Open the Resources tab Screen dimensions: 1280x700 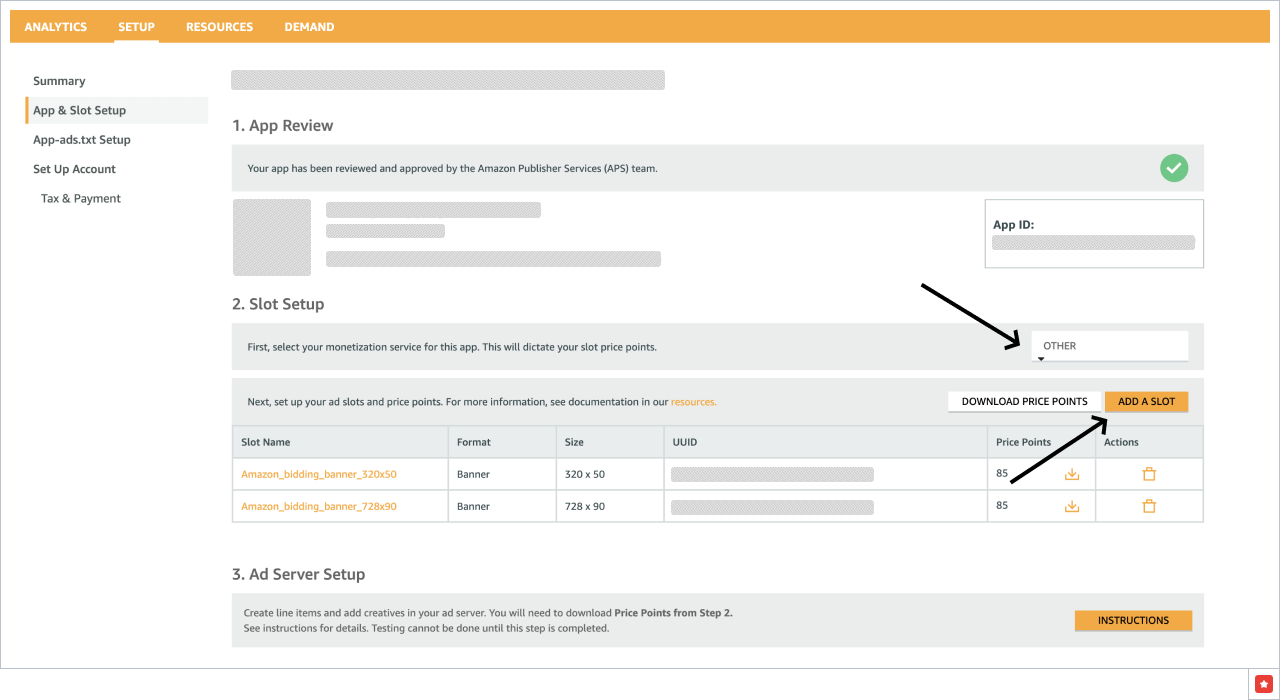pyautogui.click(x=219, y=27)
